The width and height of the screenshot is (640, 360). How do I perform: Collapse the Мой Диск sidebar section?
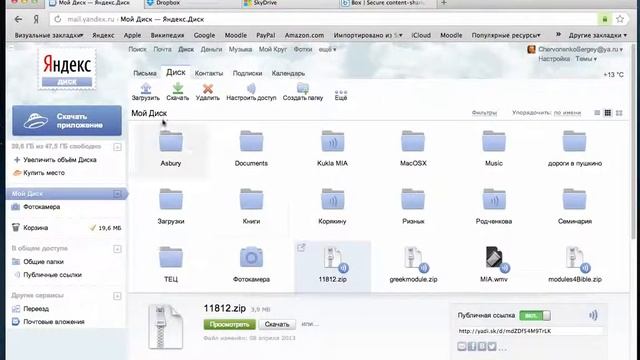pos(117,193)
